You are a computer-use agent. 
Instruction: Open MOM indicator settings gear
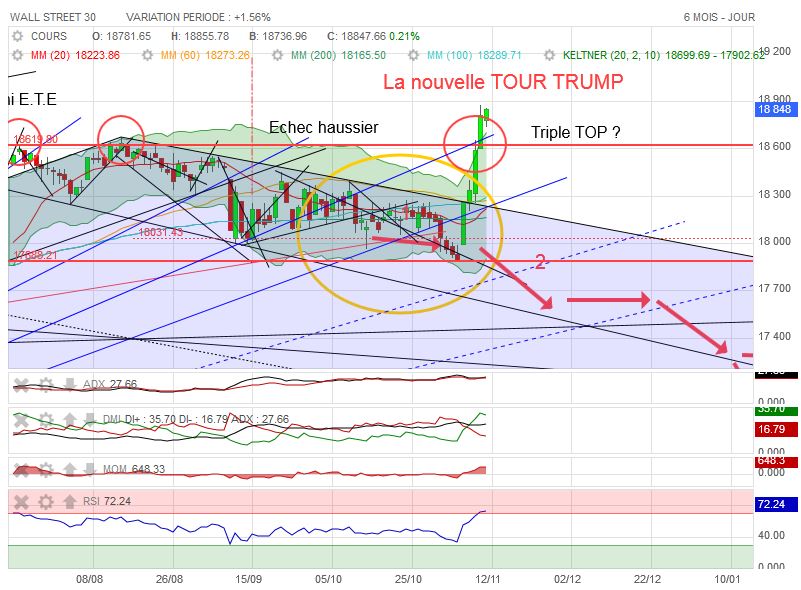45,469
